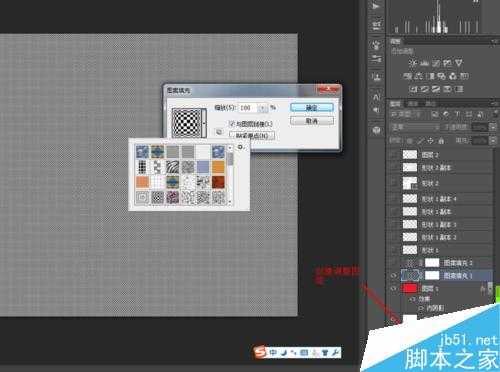Add a Curves adjustment
Viewport: 500px width, 372px height.
(x=436, y=63)
